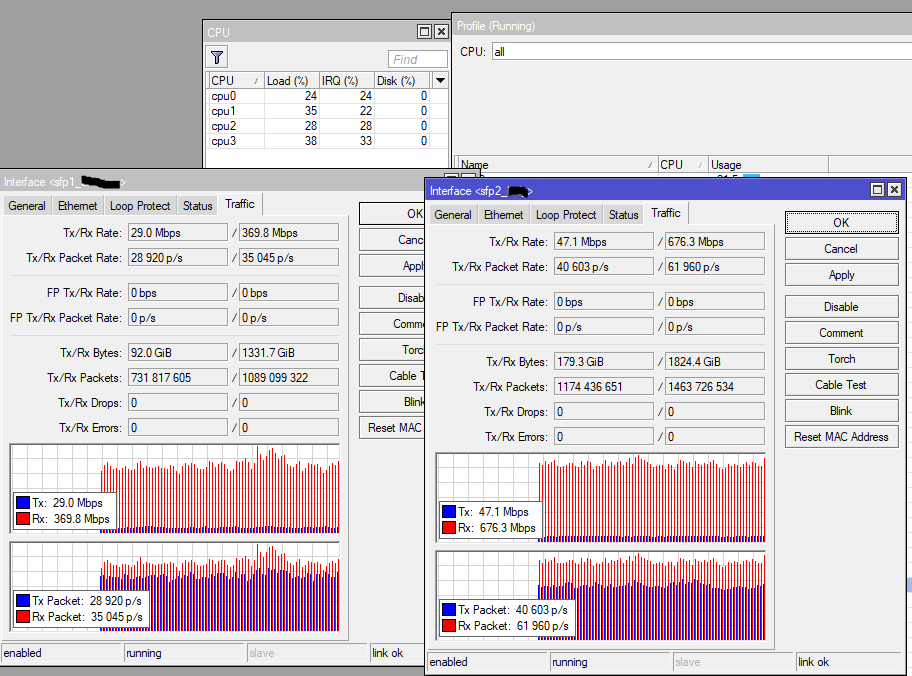The image size is (912, 676).
Task: Launch Torch from the sfp2 window
Action: click(841, 359)
